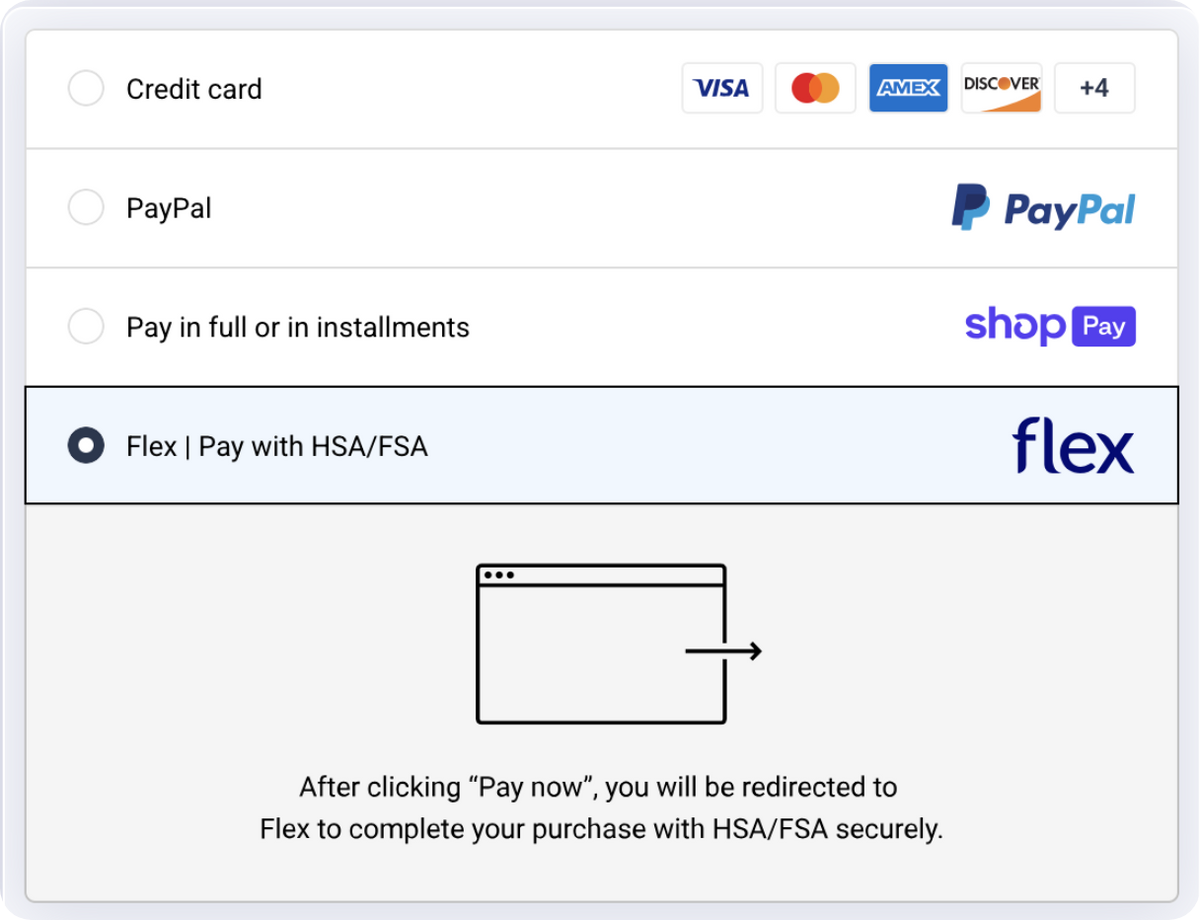Click the PayPal logo

[x=1043, y=208]
